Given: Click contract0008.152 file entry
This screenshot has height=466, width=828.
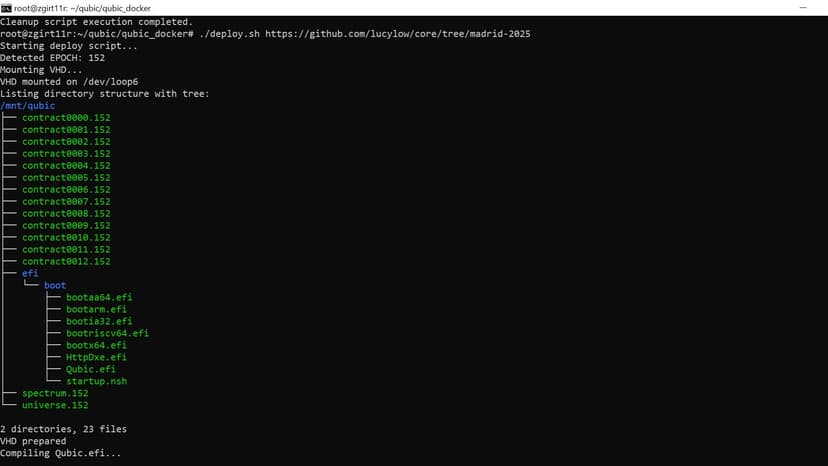Looking at the screenshot, I should point(66,213).
